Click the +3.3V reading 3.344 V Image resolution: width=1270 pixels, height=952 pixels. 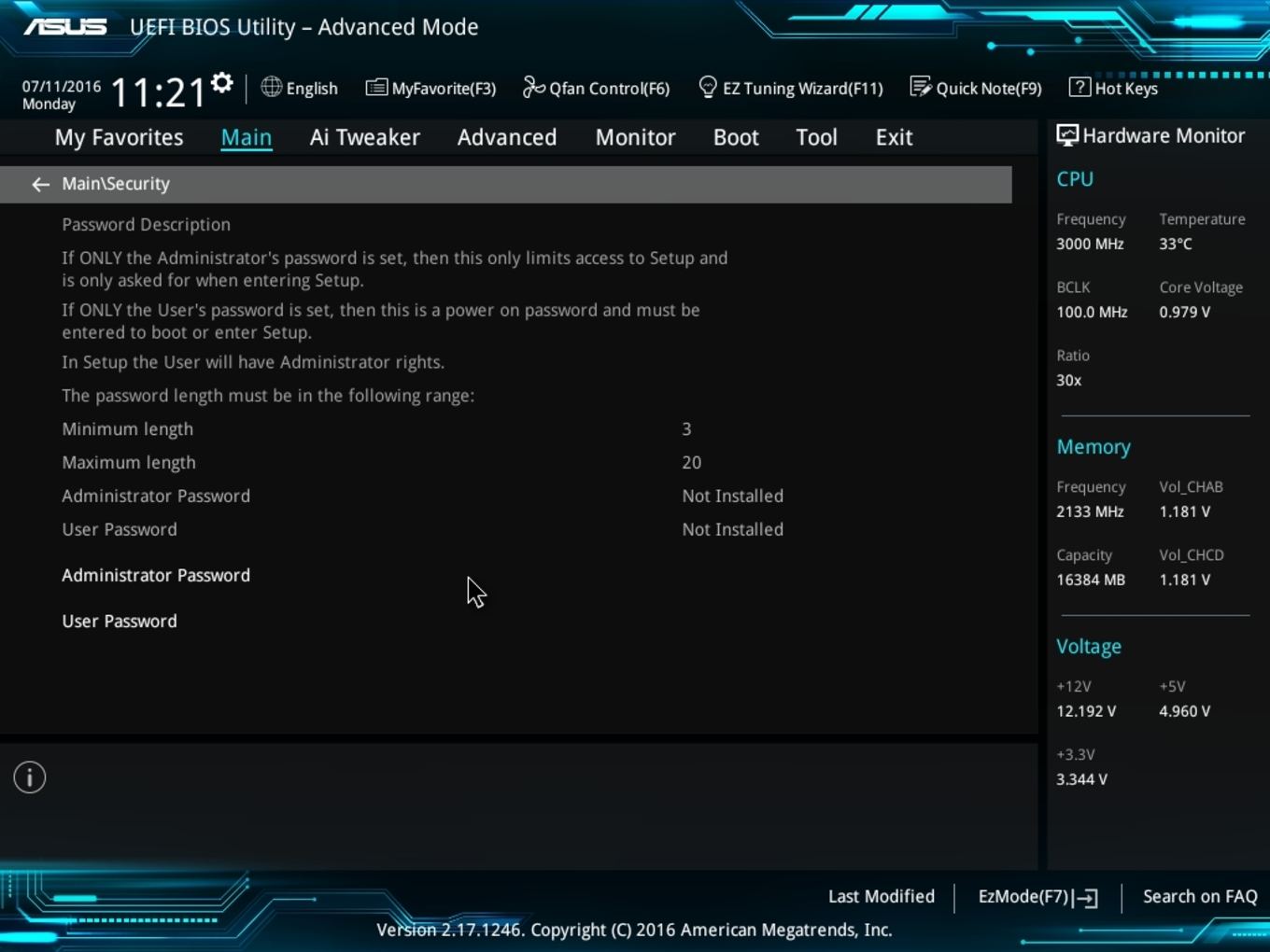[x=1081, y=779]
